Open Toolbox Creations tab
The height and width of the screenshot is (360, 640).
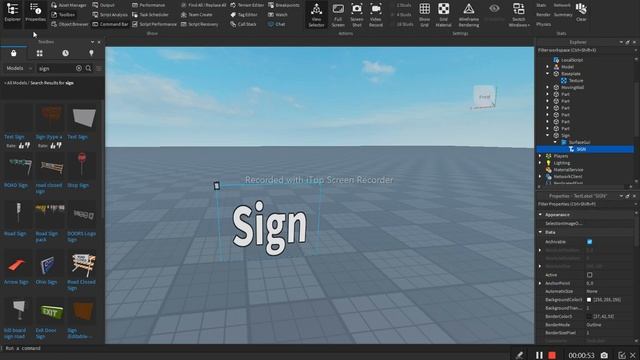[91, 53]
